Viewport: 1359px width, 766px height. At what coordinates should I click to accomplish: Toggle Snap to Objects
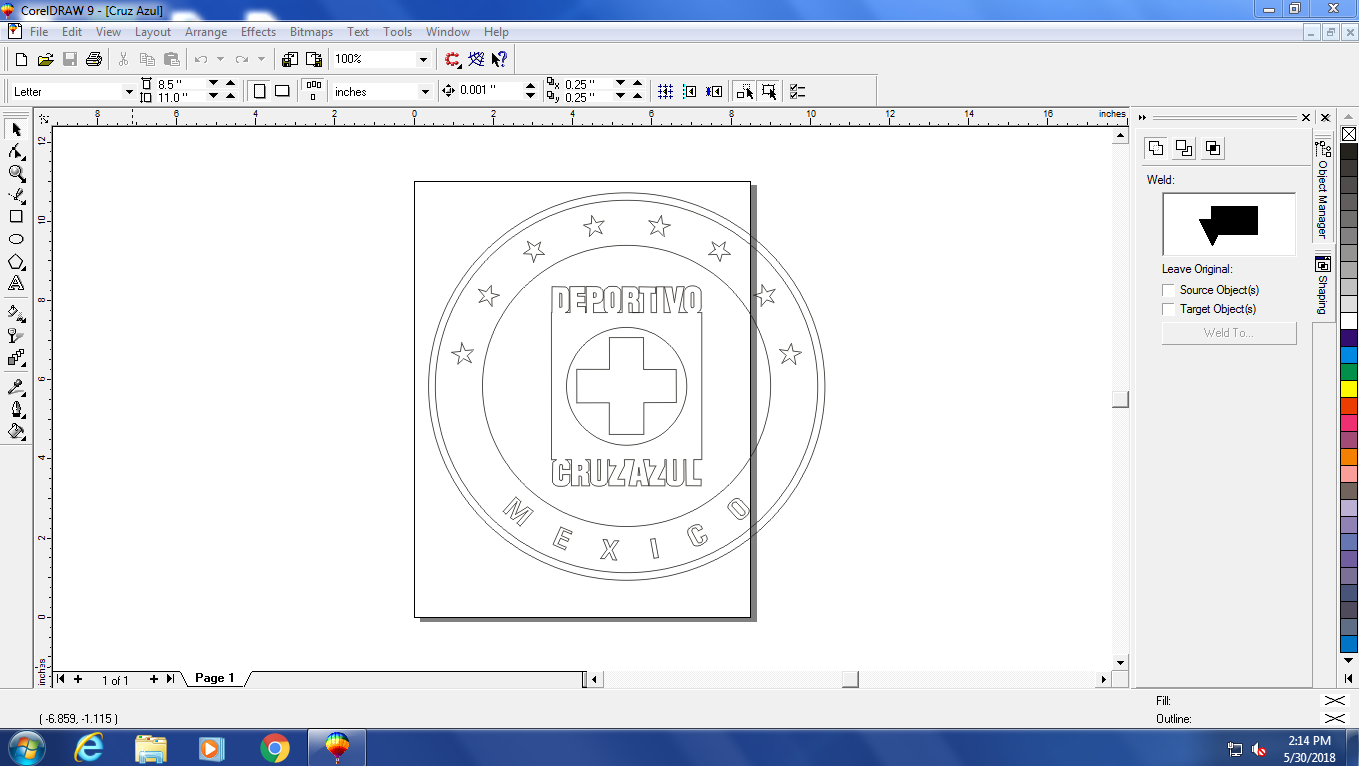click(714, 91)
